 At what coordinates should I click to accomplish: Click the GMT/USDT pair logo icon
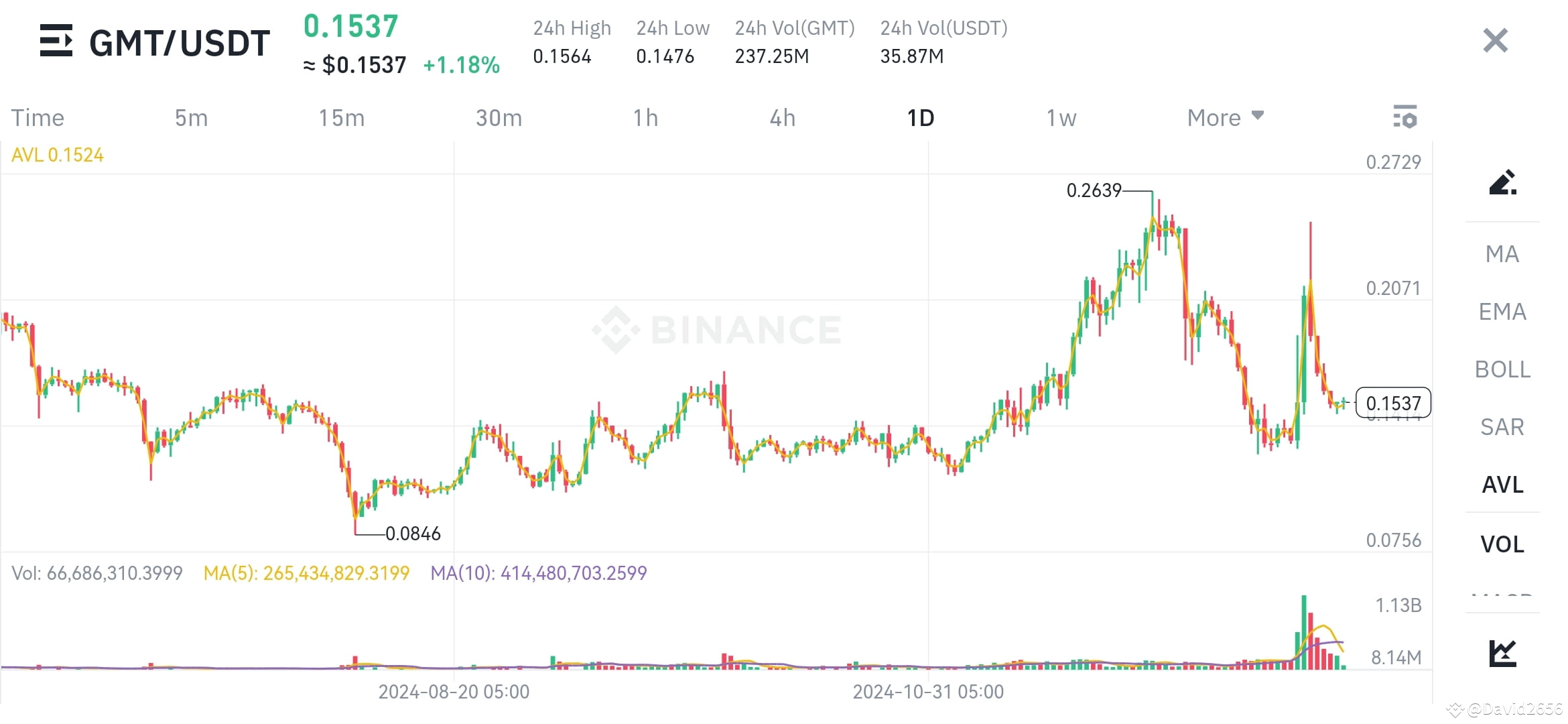[x=58, y=42]
